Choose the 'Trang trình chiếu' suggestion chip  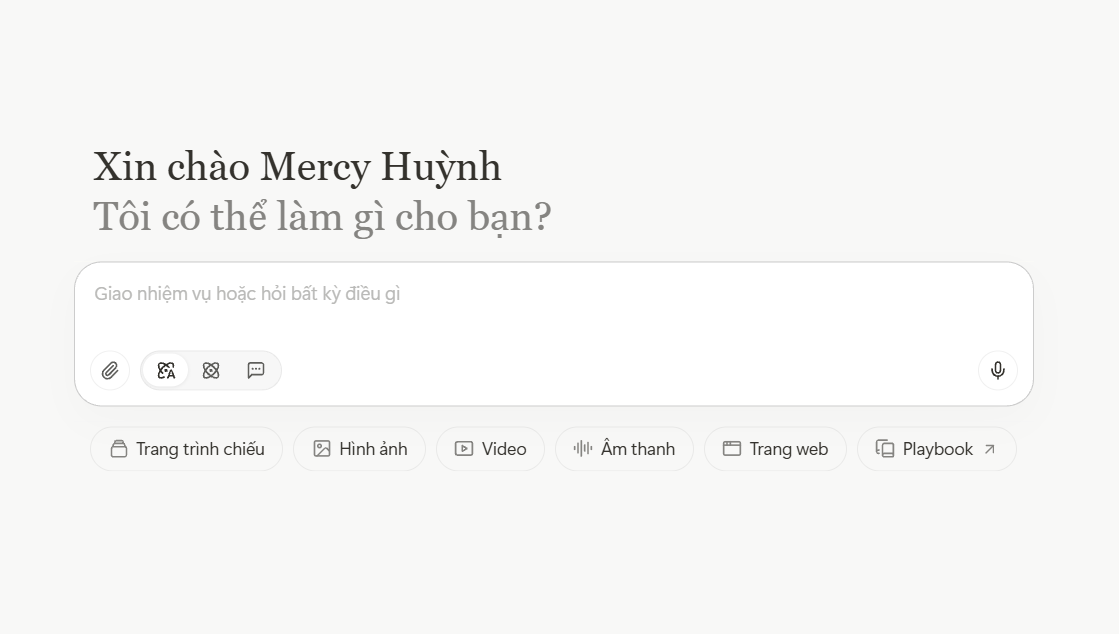tap(187, 449)
